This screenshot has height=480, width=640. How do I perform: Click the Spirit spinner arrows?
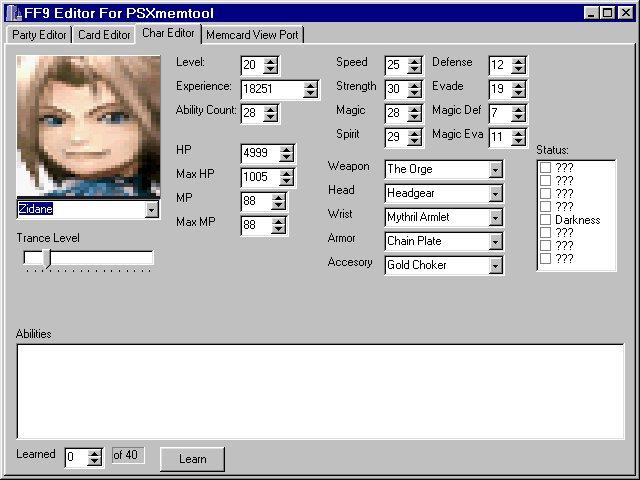(415, 137)
